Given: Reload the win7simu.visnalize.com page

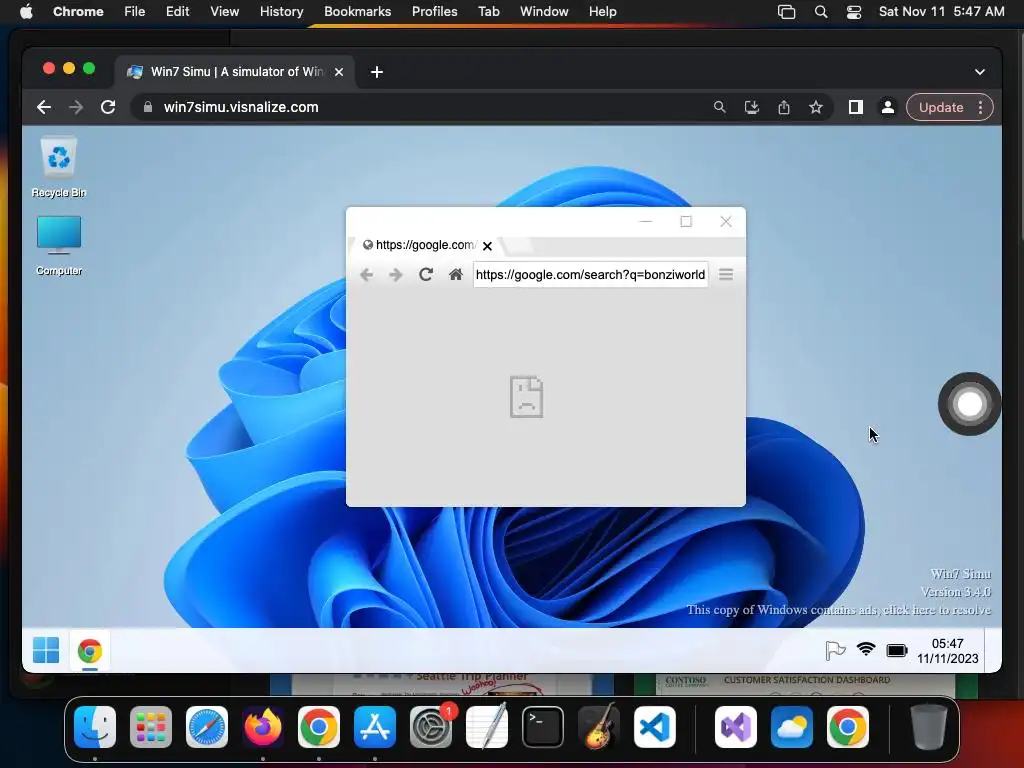Looking at the screenshot, I should tap(108, 107).
